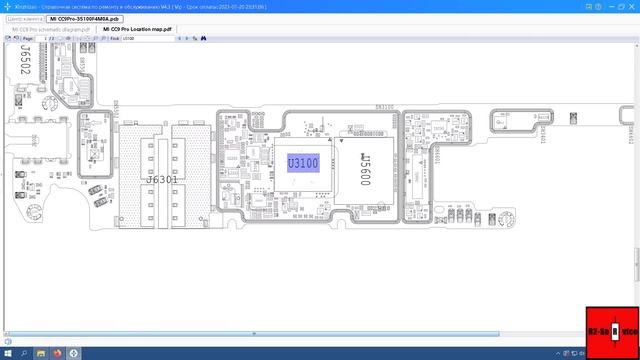This screenshot has width=640, height=360.
Task: Click the second icon in the PDF toolbar
Action: pyautogui.click(x=16, y=38)
